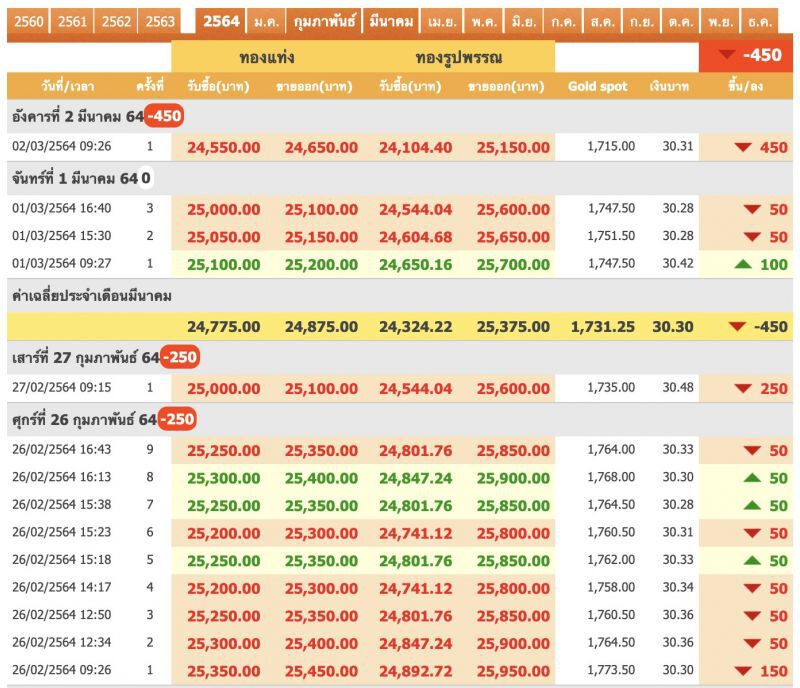Switch to the ม.ค. month tab

coord(266,21)
